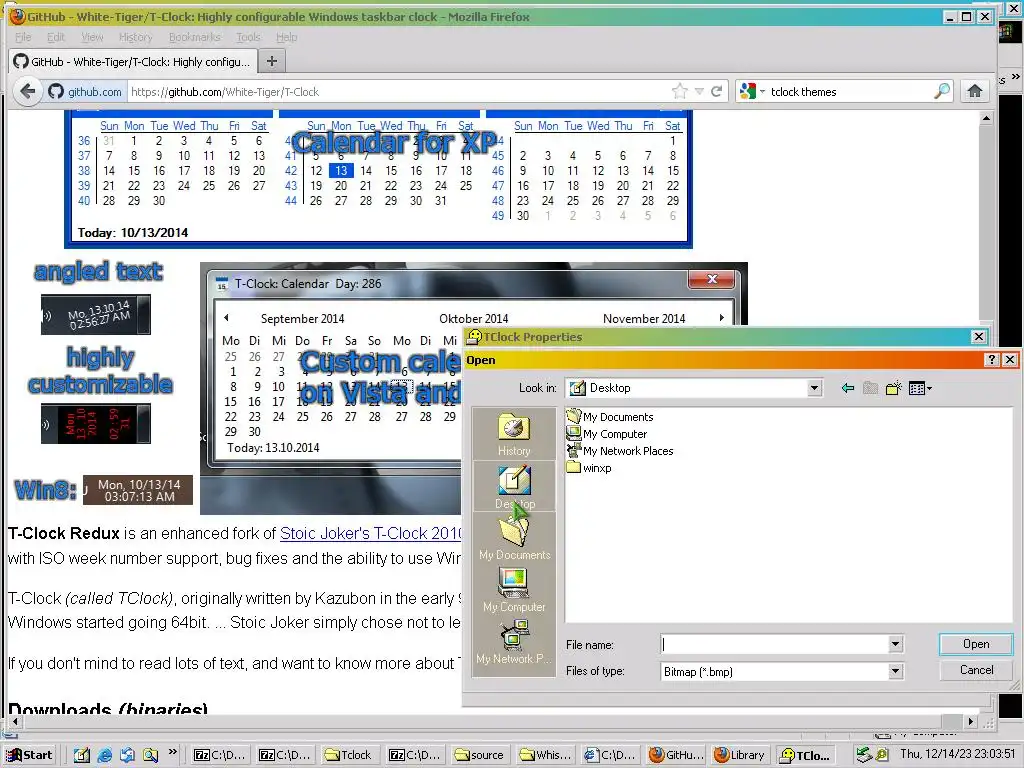Open My Computer place in sidebar
This screenshot has width=1024, height=768.
click(x=514, y=590)
